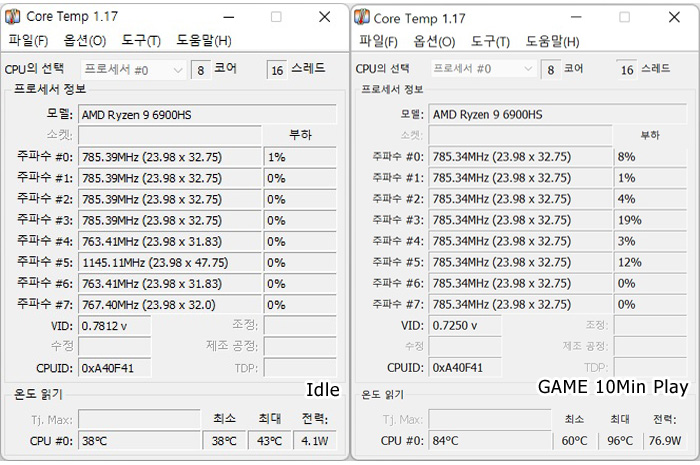This screenshot has height=465, width=700.
Task: Close the right Core Temp window
Action: (671, 18)
